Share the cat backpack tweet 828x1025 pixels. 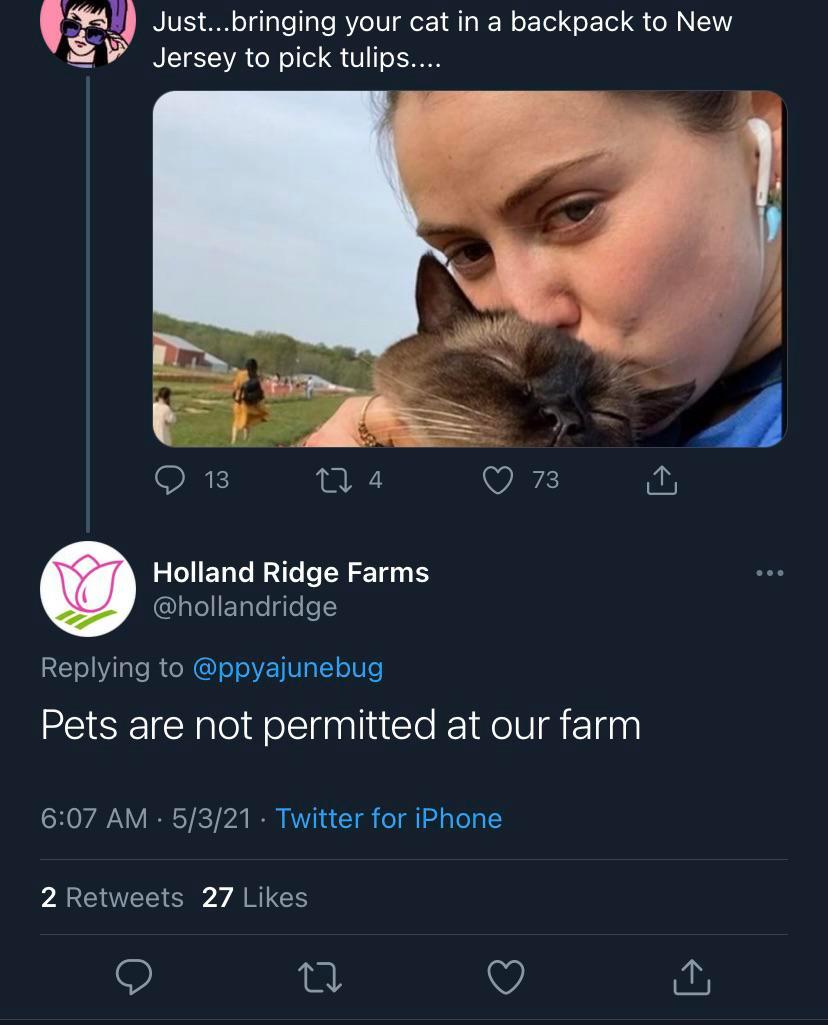(661, 482)
